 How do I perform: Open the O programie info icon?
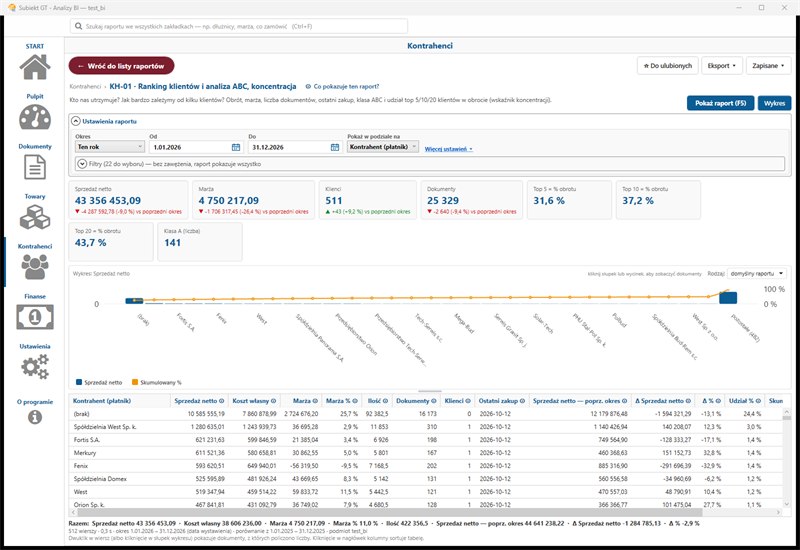[x=35, y=417]
